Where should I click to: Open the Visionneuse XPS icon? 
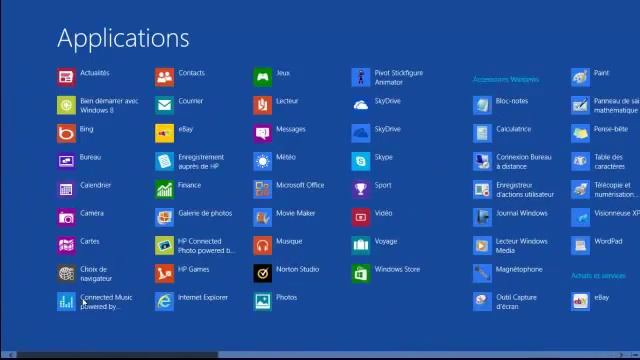(x=580, y=218)
